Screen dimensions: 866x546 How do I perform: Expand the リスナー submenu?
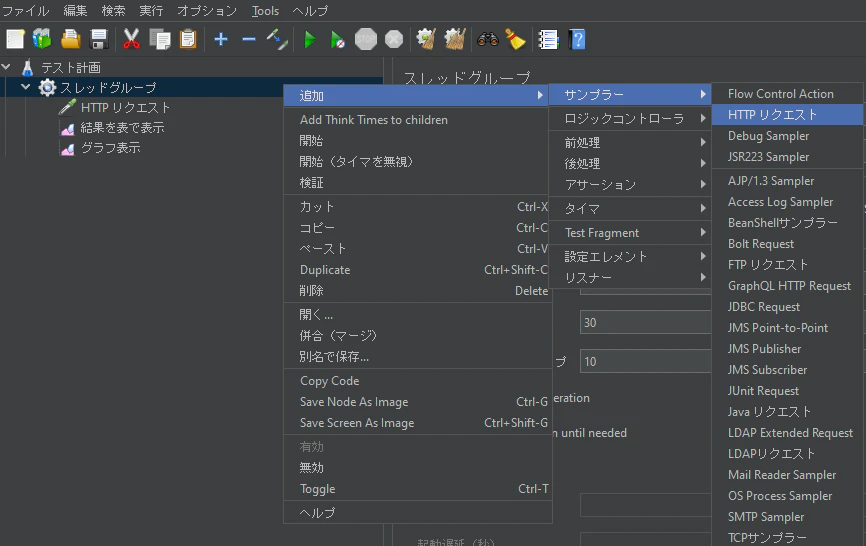click(x=630, y=278)
